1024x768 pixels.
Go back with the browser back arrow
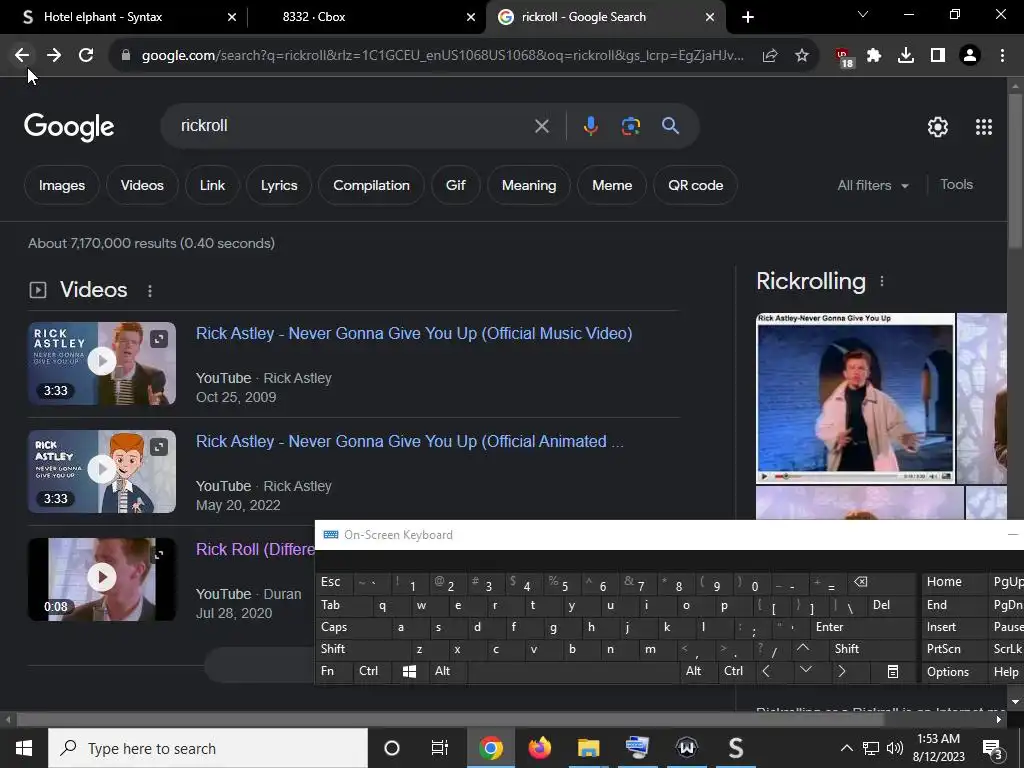[x=22, y=56]
